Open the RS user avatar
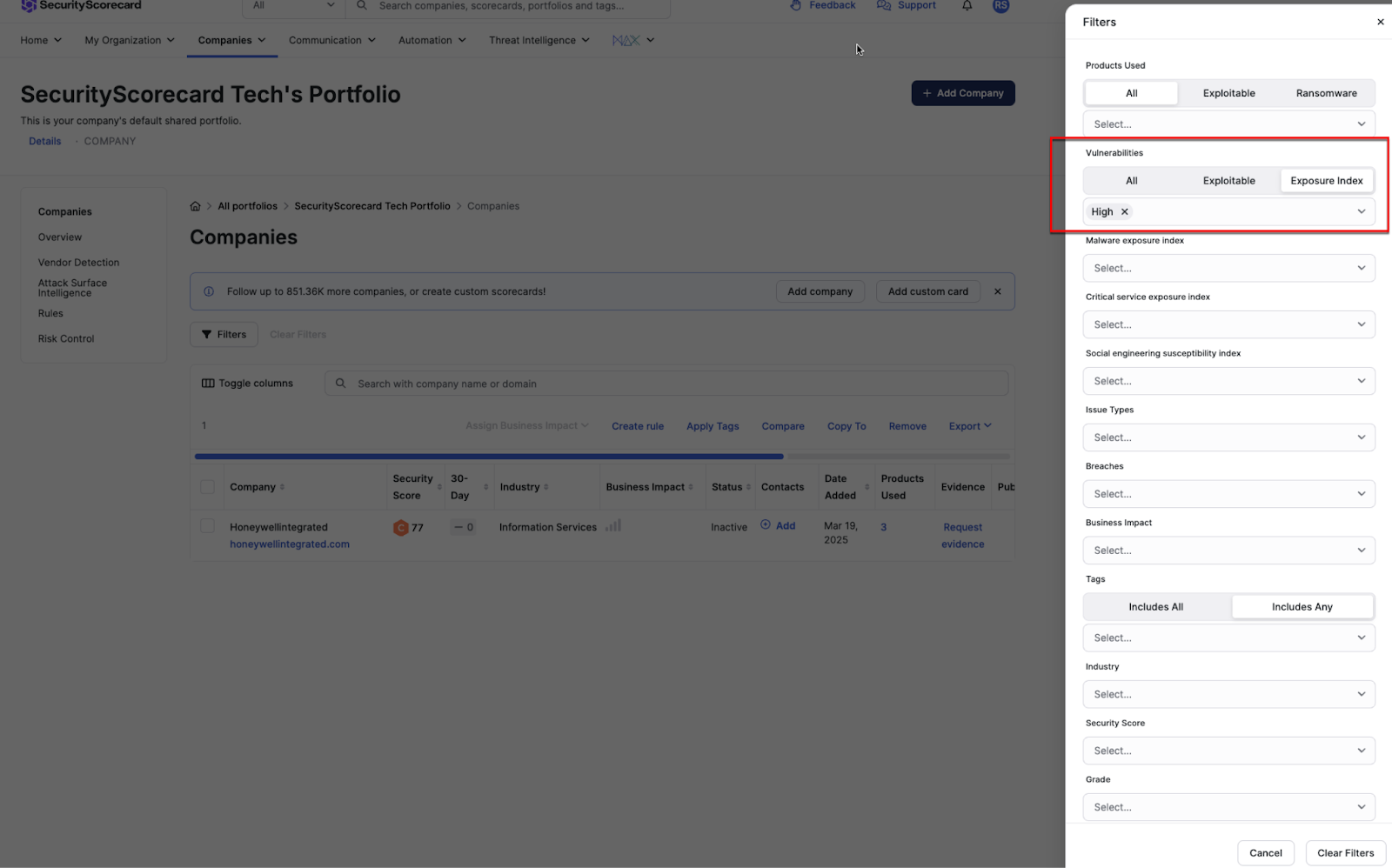Viewport: 1392px width, 868px height. coord(1001,5)
